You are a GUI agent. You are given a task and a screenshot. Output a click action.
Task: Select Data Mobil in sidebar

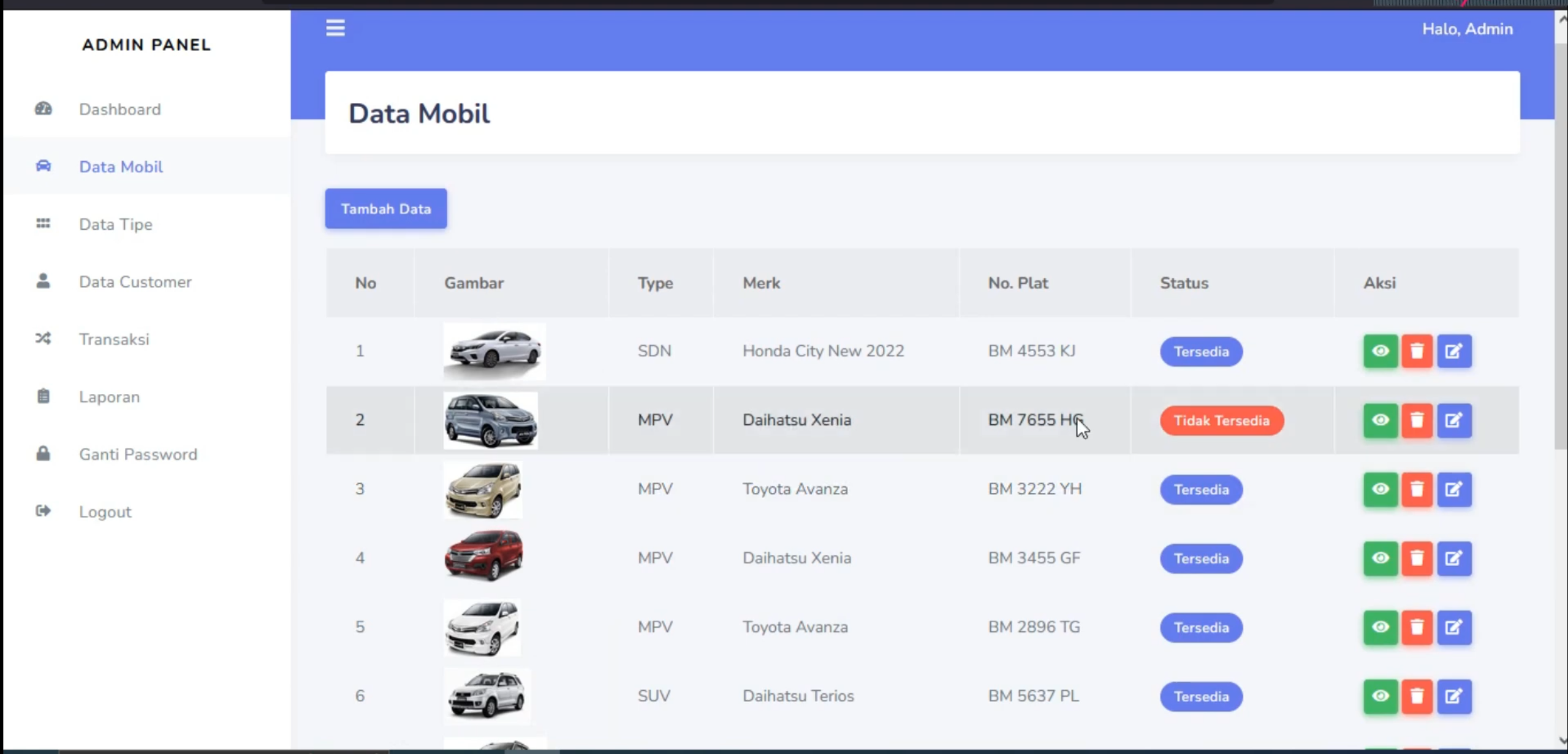pyautogui.click(x=147, y=167)
